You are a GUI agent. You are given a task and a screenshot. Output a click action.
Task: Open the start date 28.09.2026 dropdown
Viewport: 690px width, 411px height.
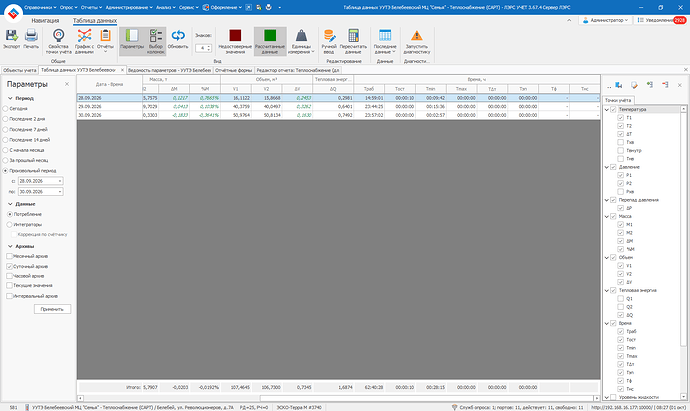point(60,181)
